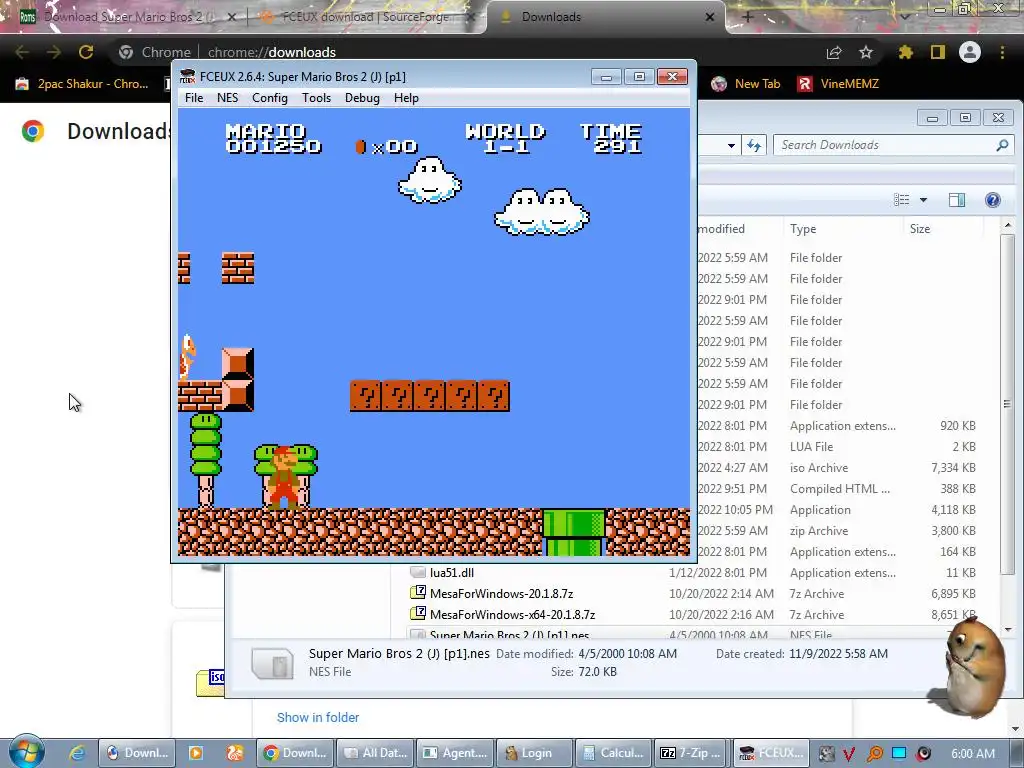Click the 4,118 KB size cell
This screenshot has width=1024, height=768.
[953, 509]
